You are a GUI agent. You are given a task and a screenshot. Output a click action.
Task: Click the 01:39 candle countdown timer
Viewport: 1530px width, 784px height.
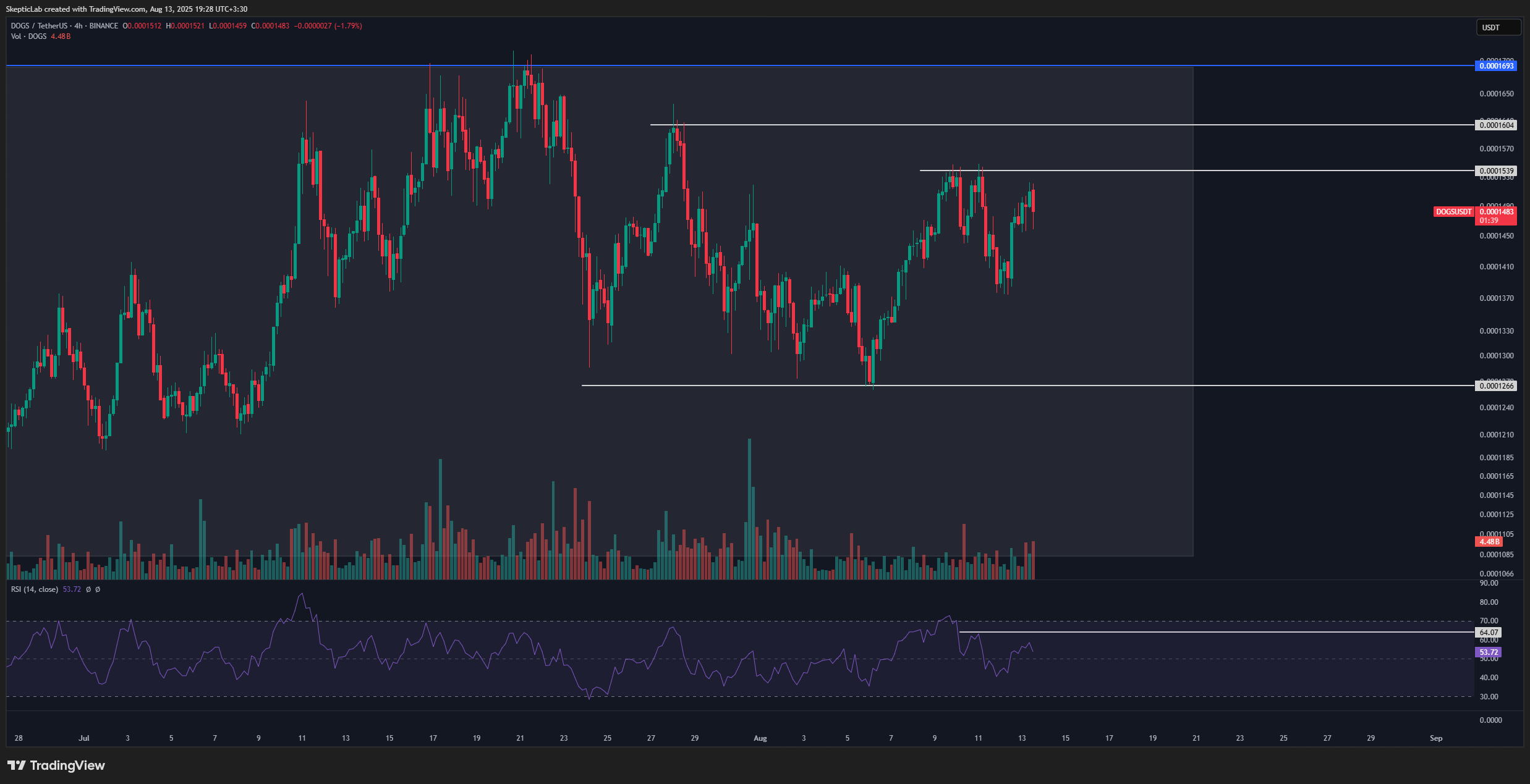coord(1489,221)
